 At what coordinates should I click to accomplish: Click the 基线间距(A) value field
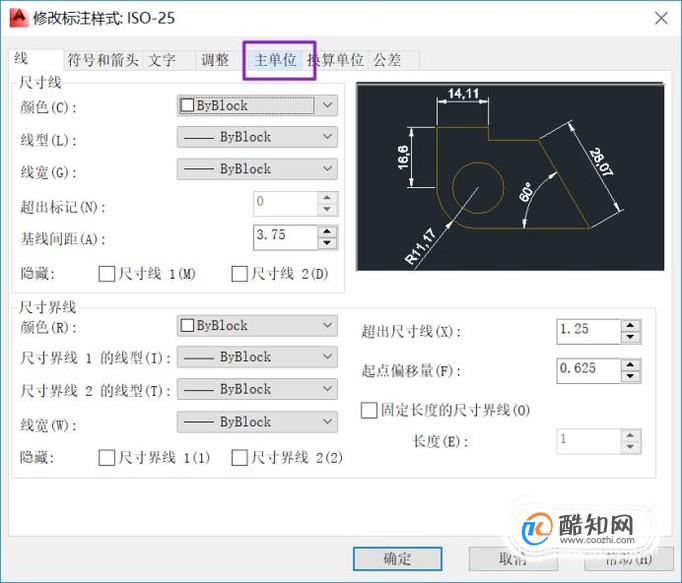[285, 238]
